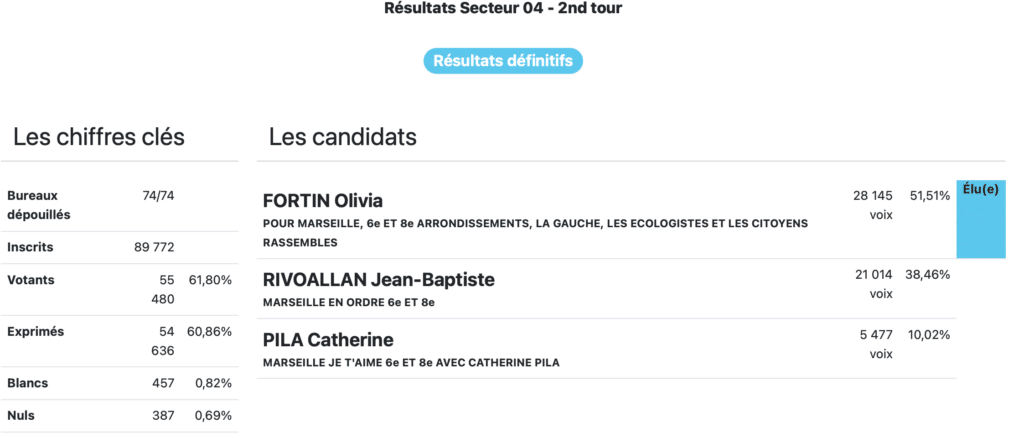Click the blue Élu(e) indicator box

pyautogui.click(x=980, y=220)
